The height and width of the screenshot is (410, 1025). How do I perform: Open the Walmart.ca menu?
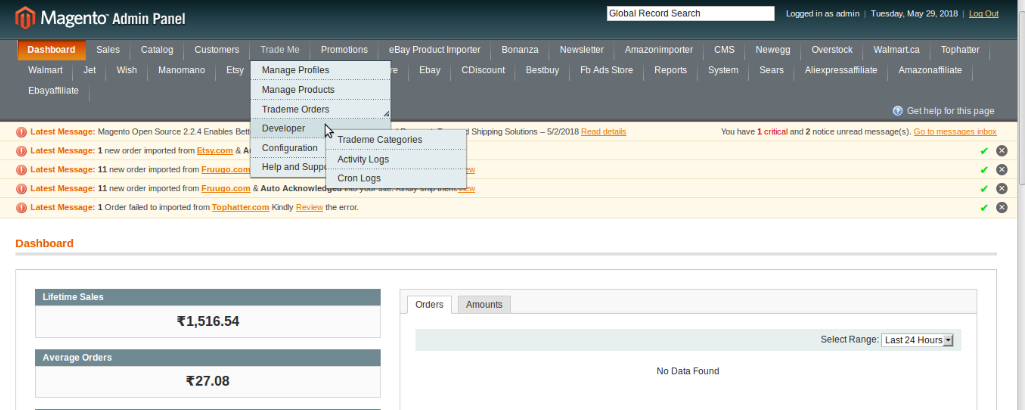(x=897, y=50)
